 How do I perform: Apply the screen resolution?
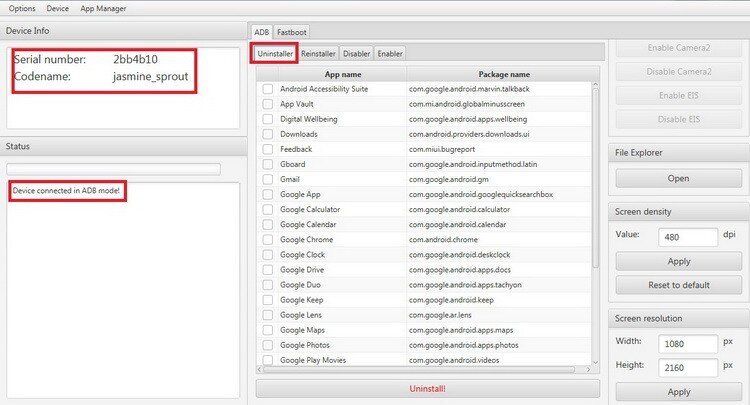(x=679, y=392)
